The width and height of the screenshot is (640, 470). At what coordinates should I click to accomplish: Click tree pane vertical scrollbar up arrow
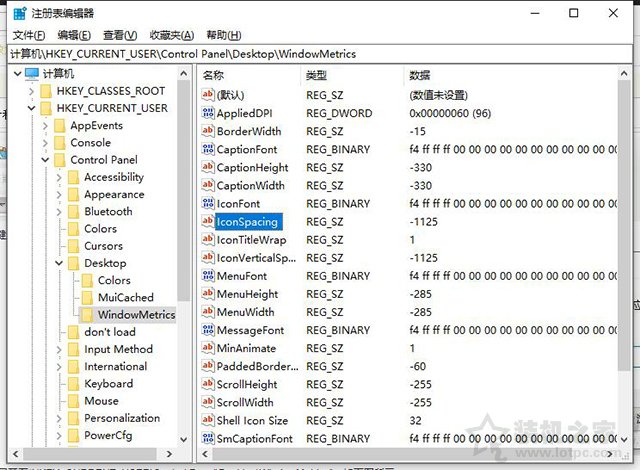(184, 74)
